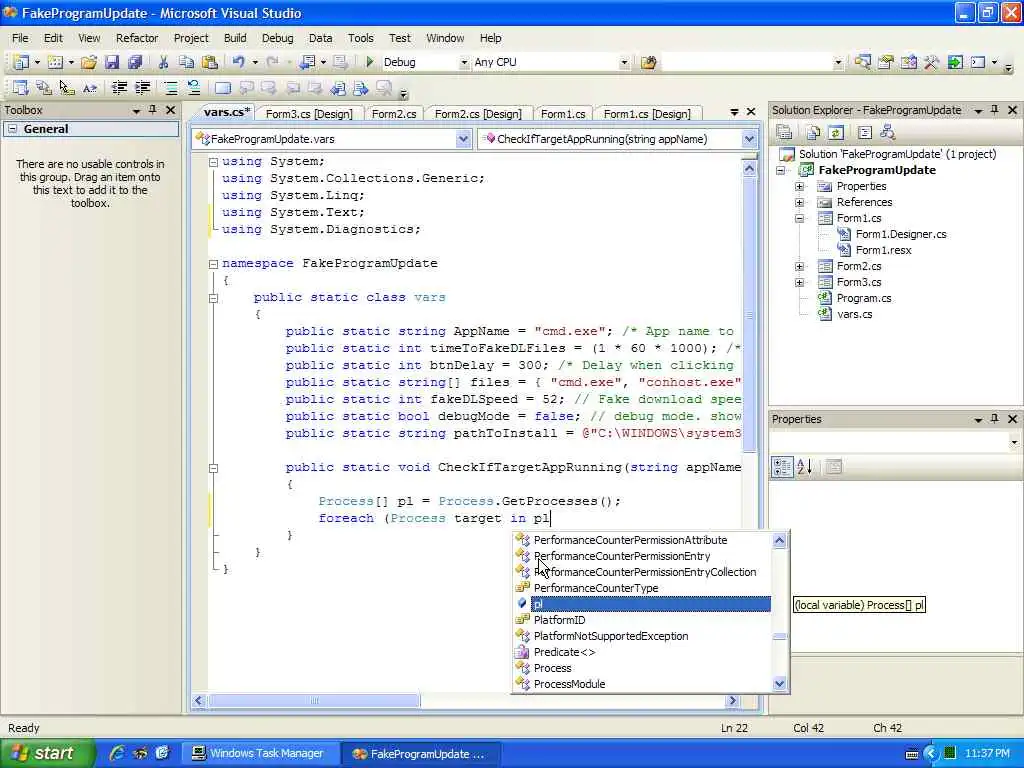Open the Start Page toolbar icon

(955, 62)
